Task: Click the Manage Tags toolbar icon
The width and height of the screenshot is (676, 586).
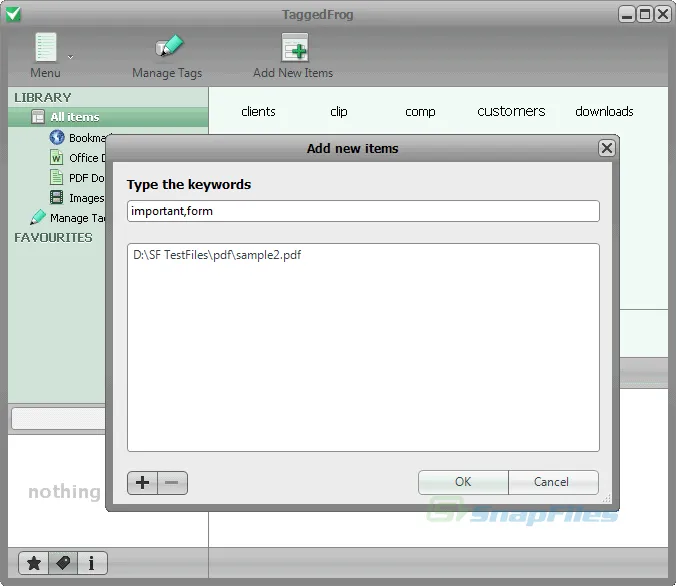Action: pyautogui.click(x=169, y=47)
